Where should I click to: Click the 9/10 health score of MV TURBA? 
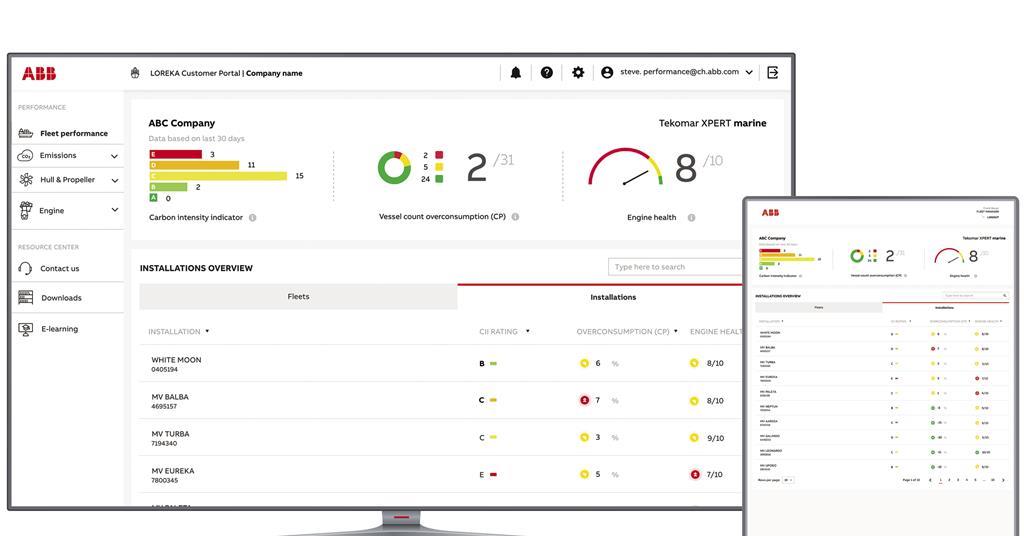tap(716, 438)
